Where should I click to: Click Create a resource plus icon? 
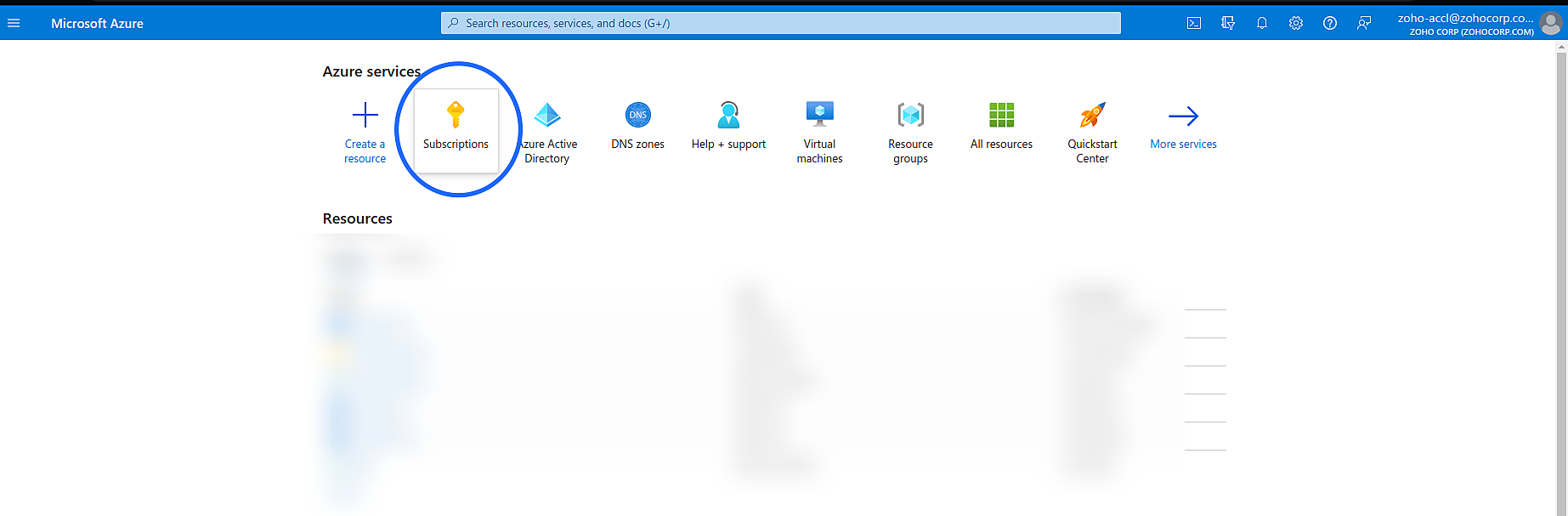(x=365, y=115)
